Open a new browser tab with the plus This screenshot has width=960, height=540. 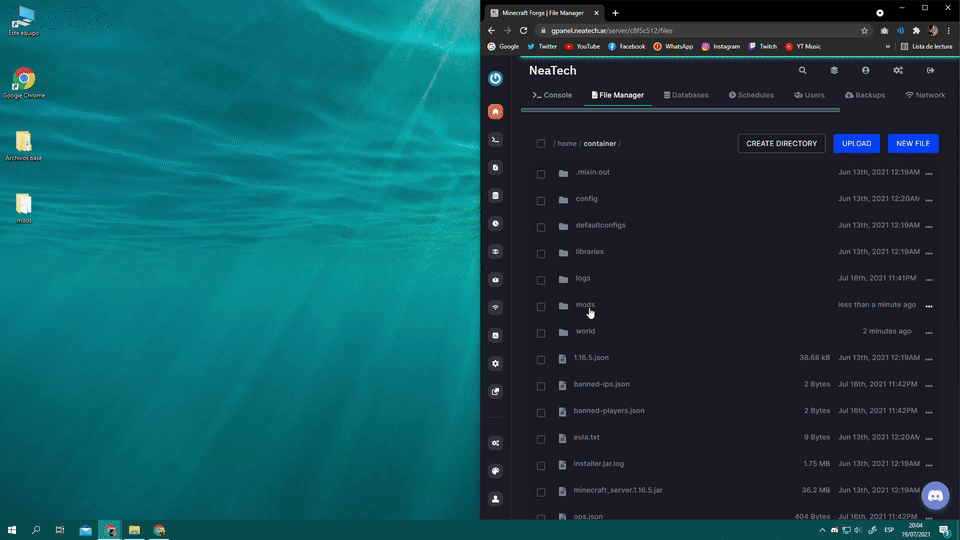pos(615,13)
